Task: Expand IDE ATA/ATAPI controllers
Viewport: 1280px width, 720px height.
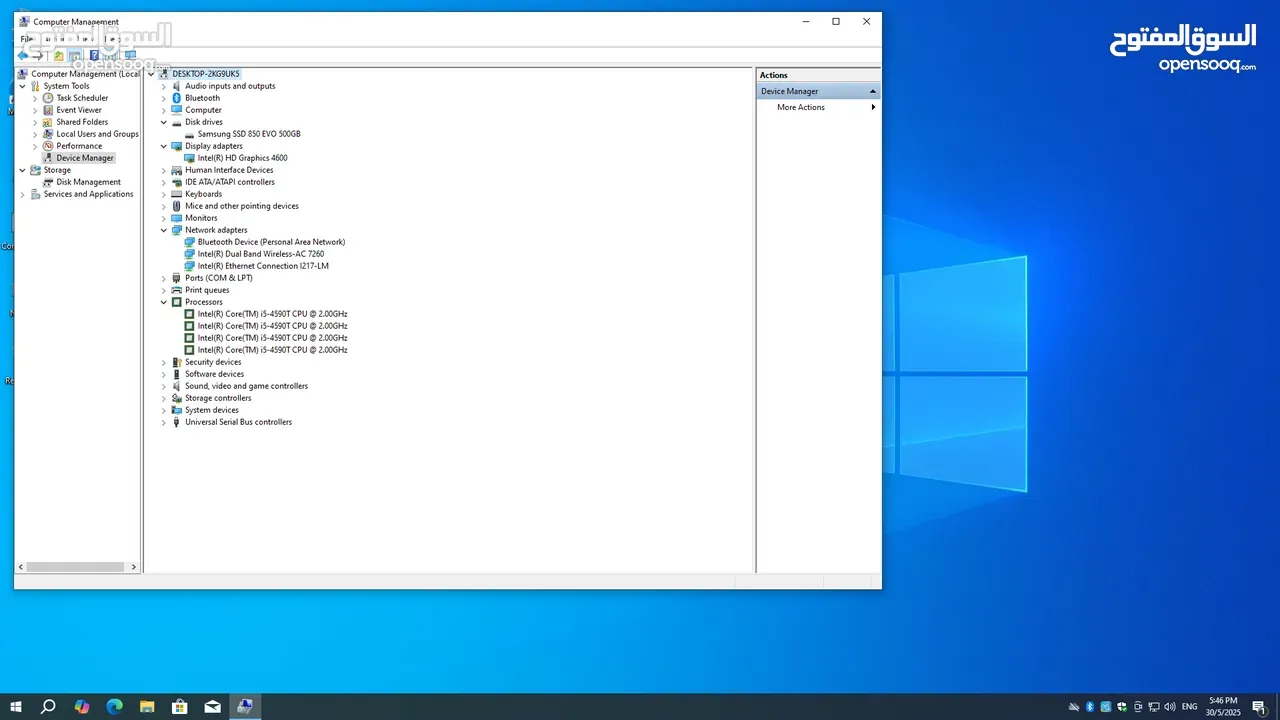Action: tap(164, 182)
